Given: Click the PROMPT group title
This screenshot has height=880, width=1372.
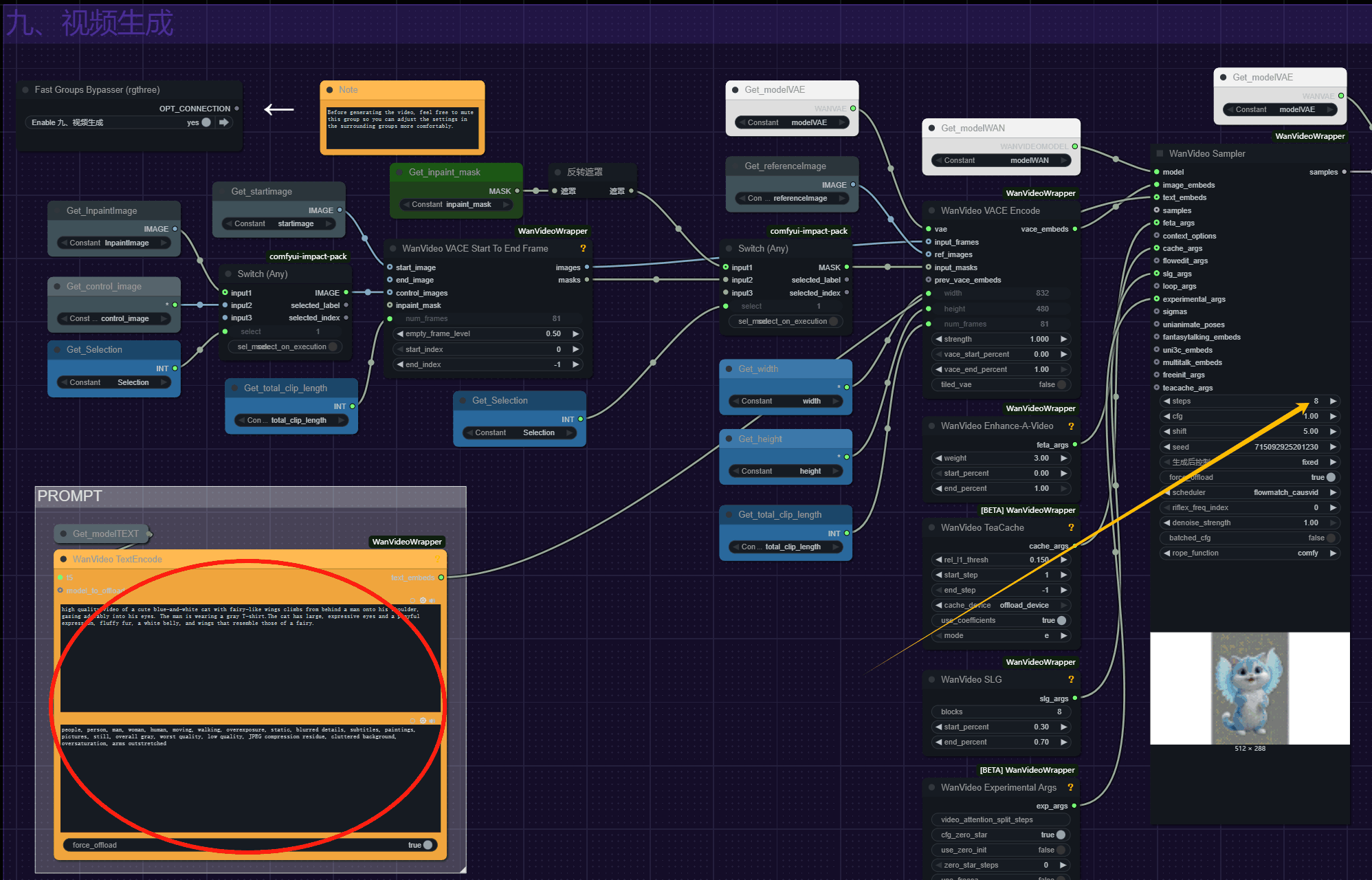Looking at the screenshot, I should point(70,496).
